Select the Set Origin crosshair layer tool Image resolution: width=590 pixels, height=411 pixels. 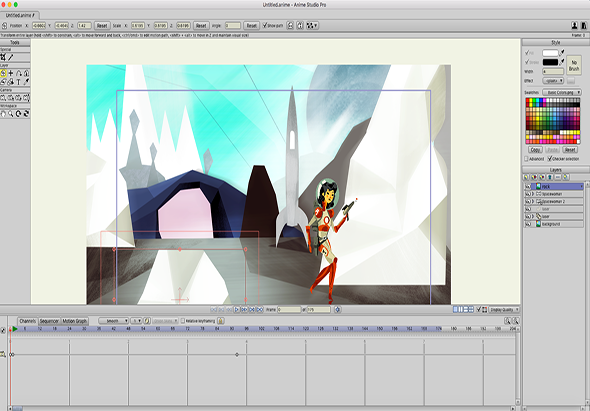(11, 73)
